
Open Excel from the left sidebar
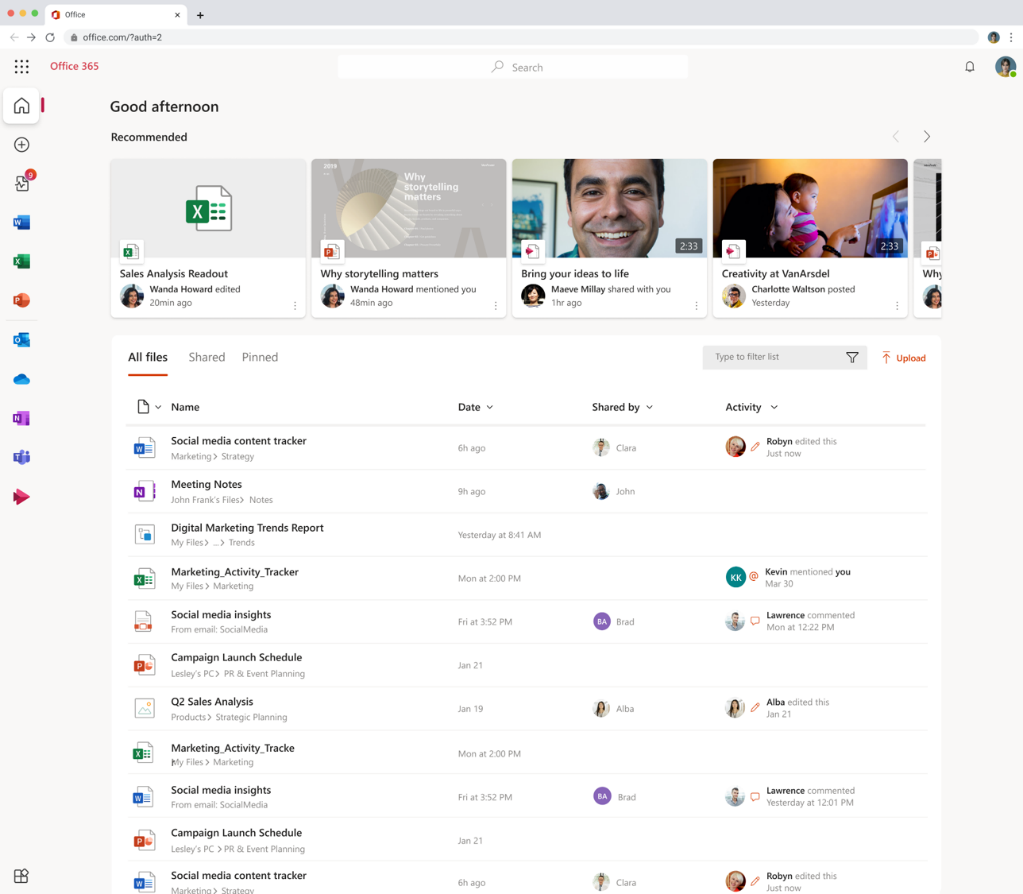pos(21,261)
